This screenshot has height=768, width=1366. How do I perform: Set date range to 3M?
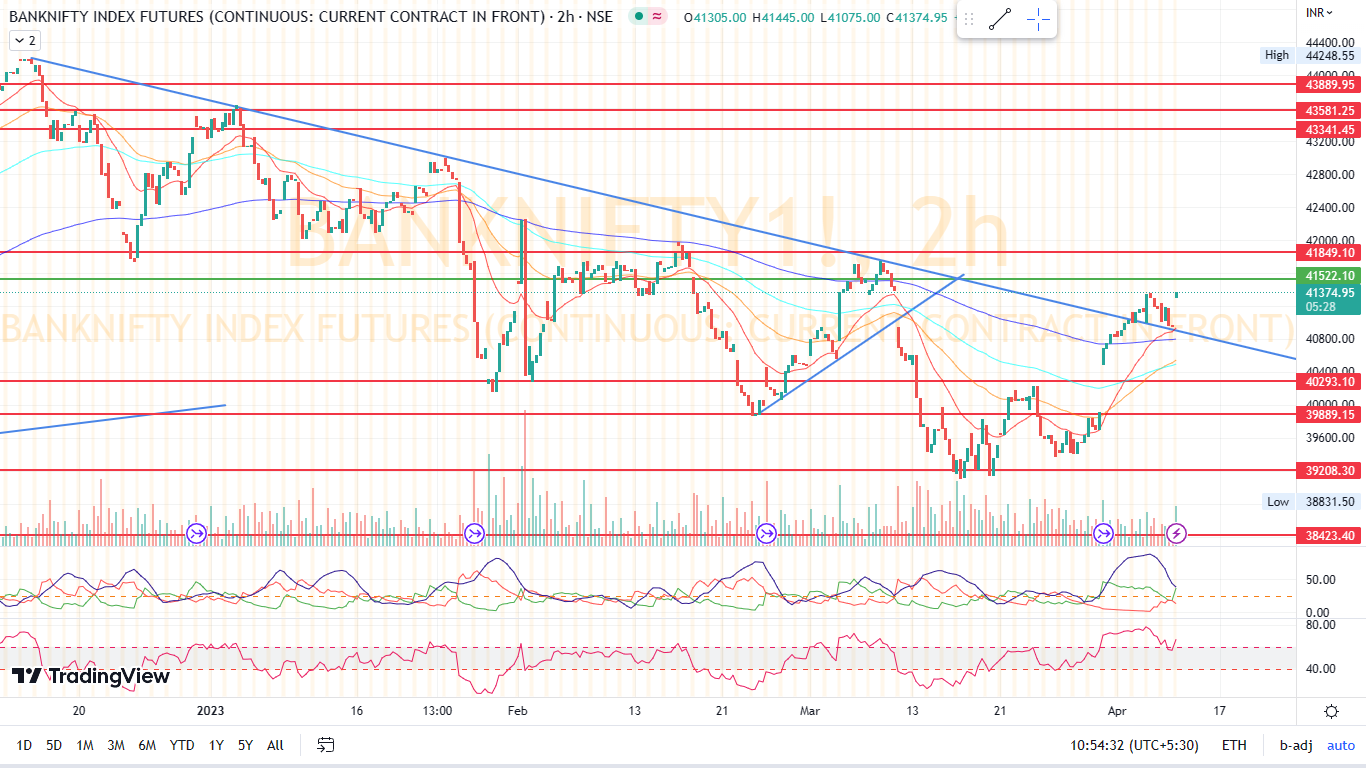pos(116,745)
